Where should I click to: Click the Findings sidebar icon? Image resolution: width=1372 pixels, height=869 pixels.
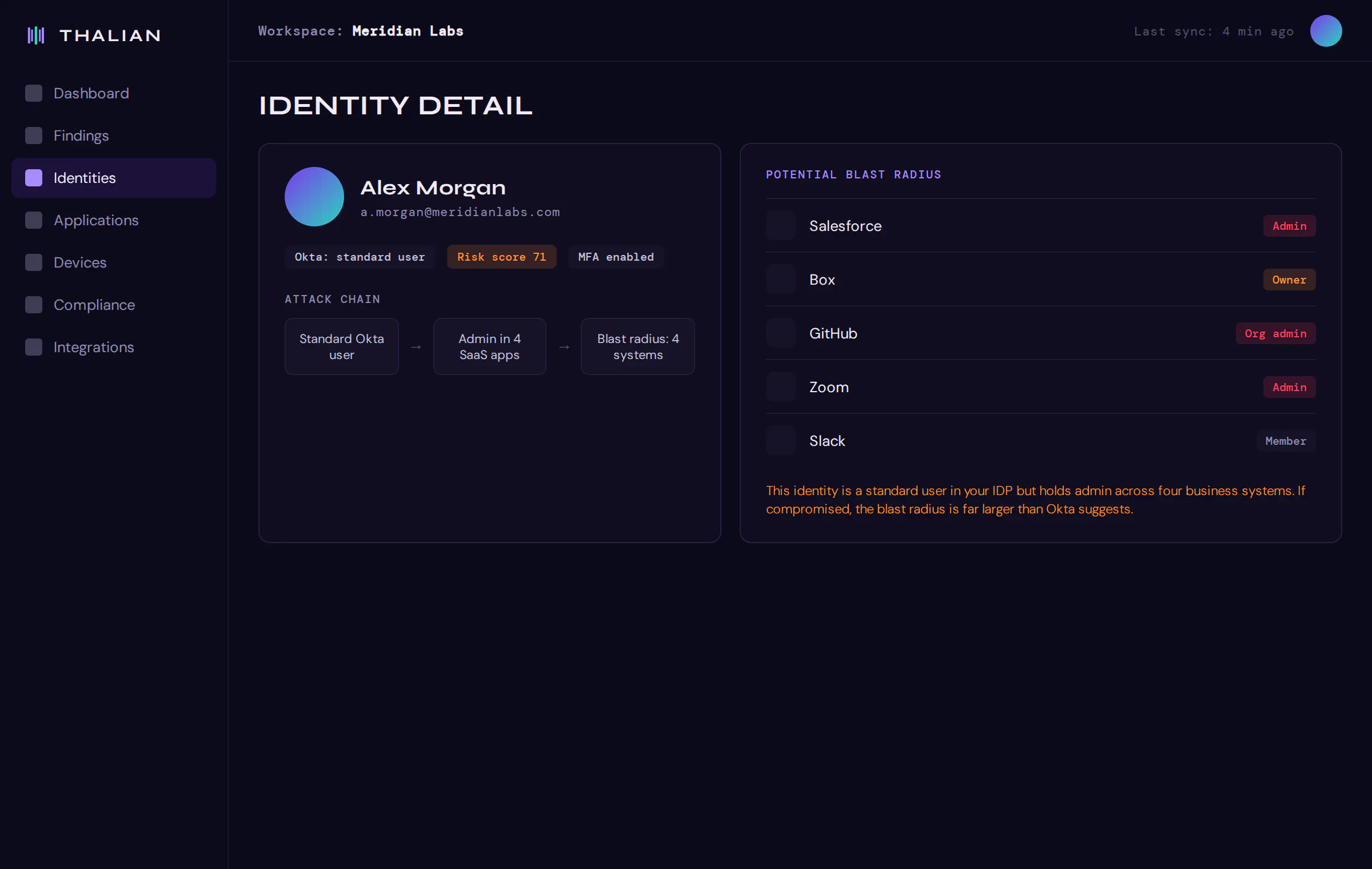click(x=34, y=135)
